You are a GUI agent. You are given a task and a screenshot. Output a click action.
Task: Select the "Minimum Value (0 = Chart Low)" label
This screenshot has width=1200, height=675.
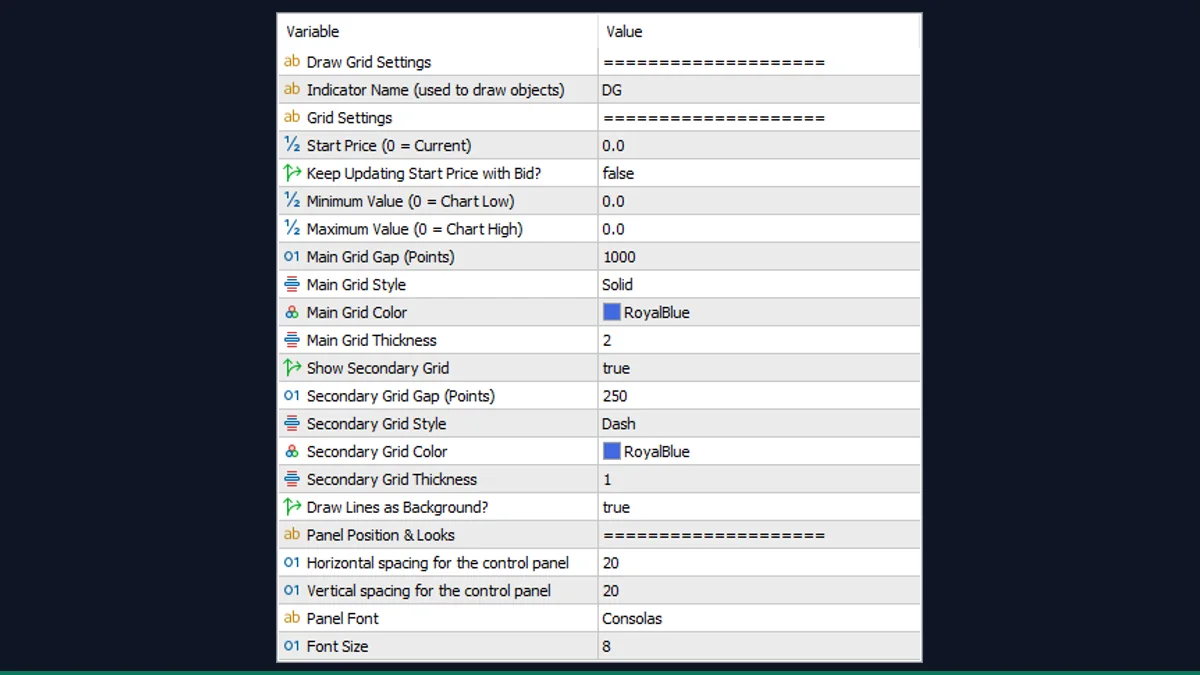tap(410, 201)
